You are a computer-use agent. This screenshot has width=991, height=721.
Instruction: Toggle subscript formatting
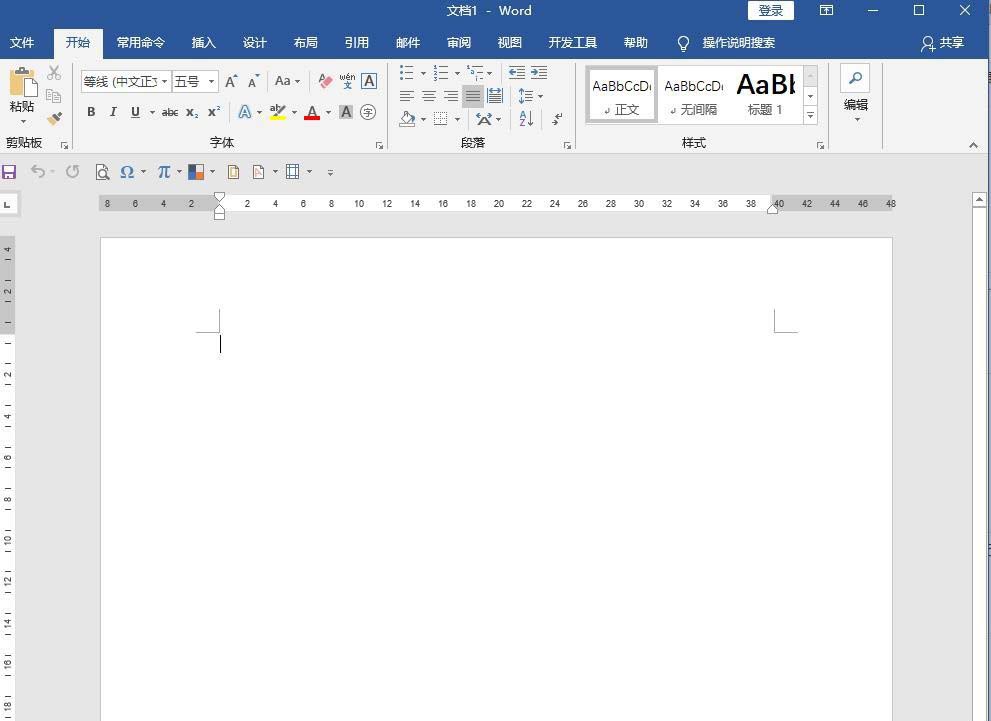[192, 112]
